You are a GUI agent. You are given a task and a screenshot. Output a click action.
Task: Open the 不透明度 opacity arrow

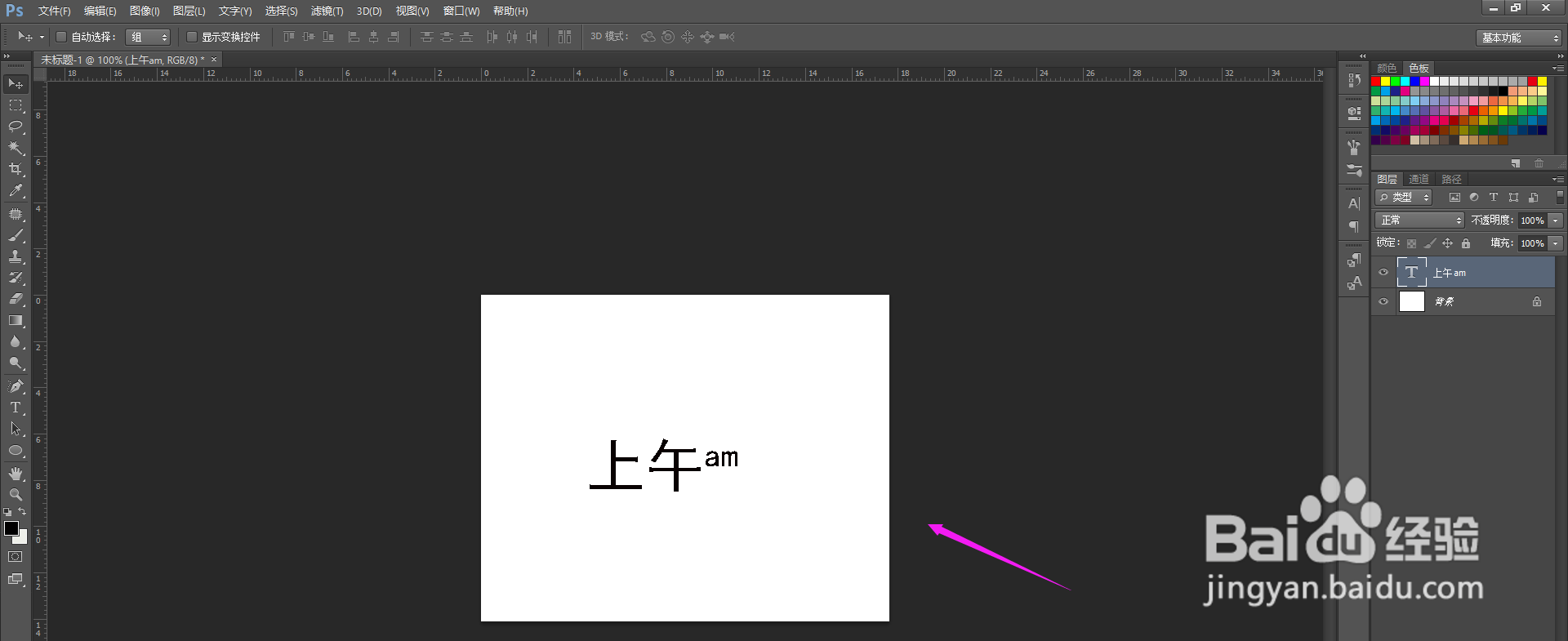pos(1556,220)
